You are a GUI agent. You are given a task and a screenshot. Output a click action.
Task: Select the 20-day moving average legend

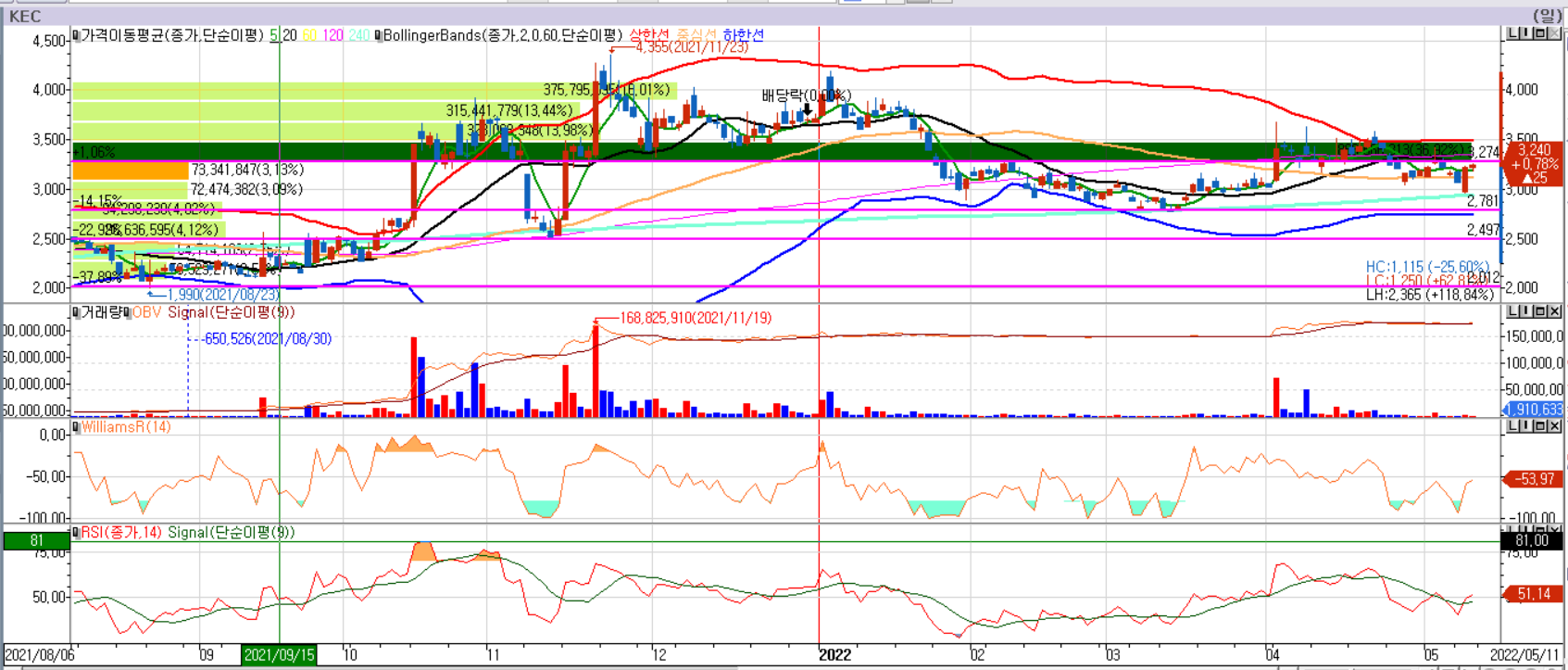(x=290, y=35)
